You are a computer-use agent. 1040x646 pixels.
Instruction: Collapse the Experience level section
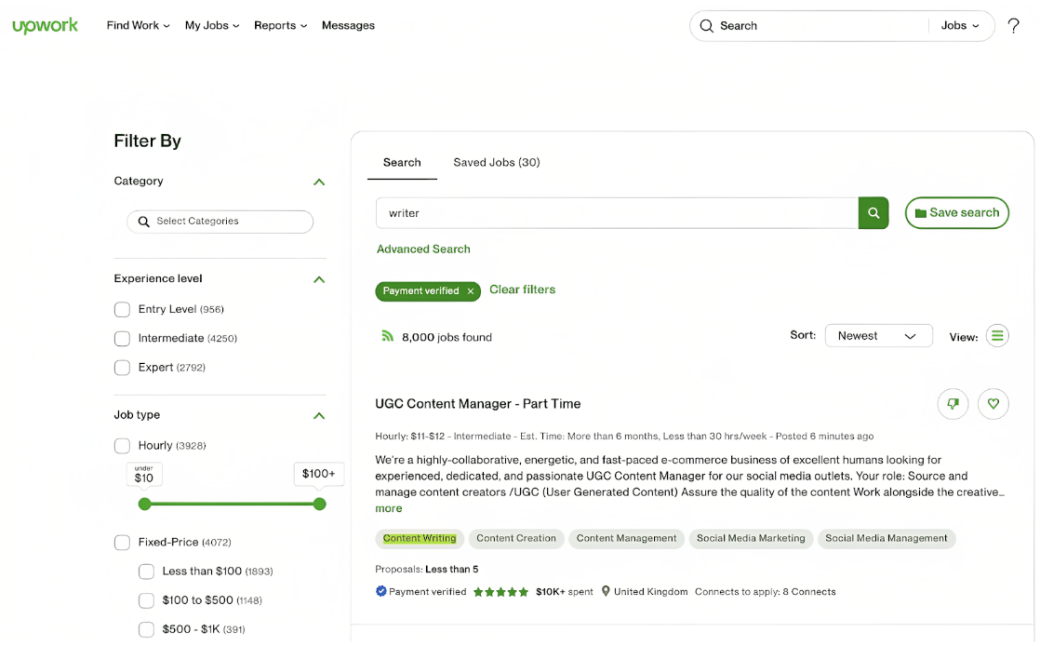[318, 279]
